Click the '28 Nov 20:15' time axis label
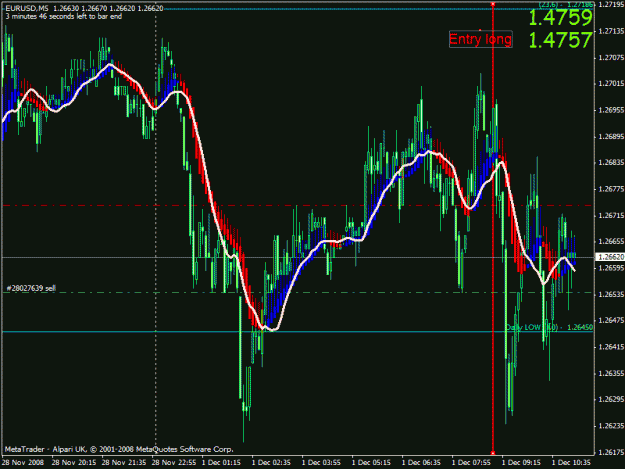 tap(74, 463)
